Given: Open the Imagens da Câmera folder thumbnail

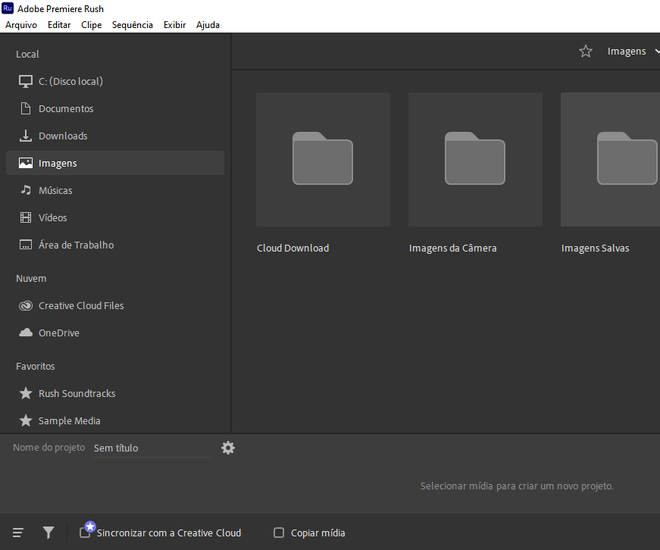Looking at the screenshot, I should 475,159.
